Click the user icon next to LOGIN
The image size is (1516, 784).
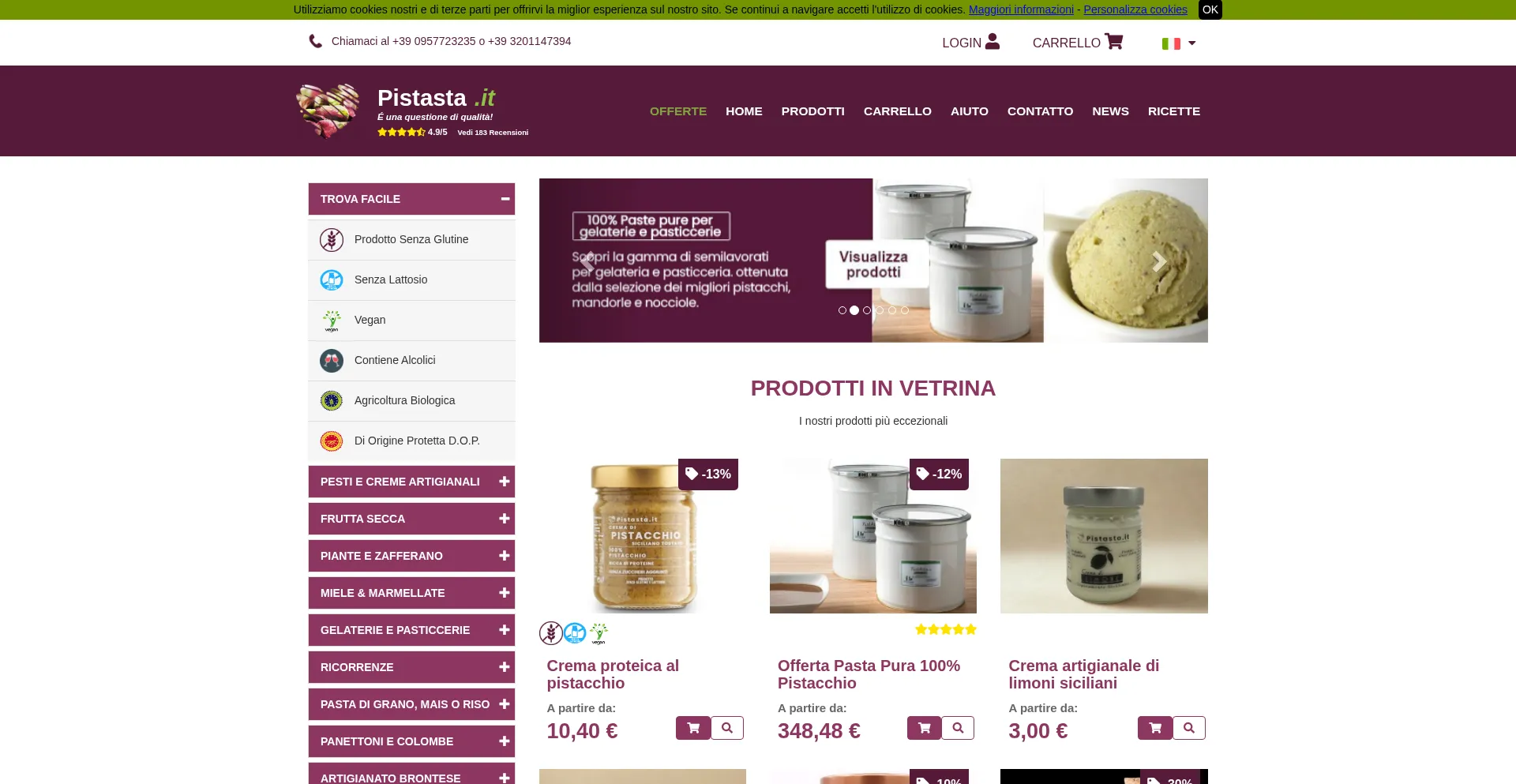tap(993, 41)
